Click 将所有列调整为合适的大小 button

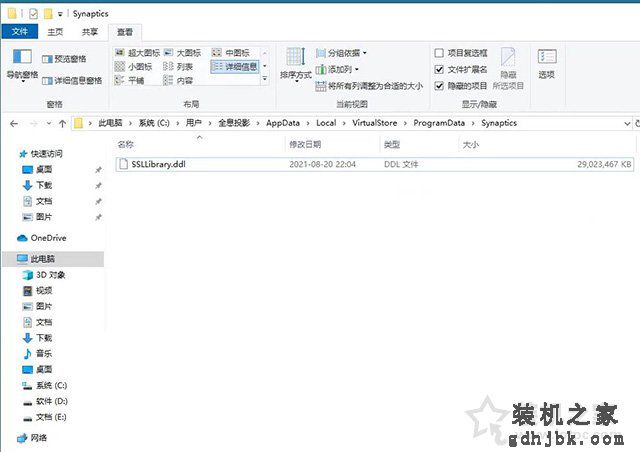[369, 86]
